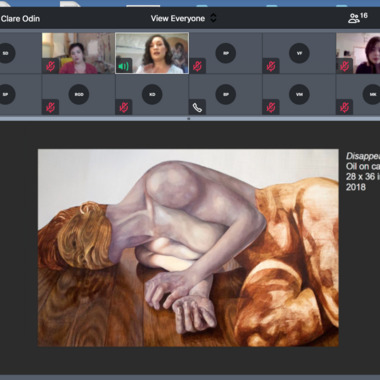Click the muted mic icon on KD tile

124,107
